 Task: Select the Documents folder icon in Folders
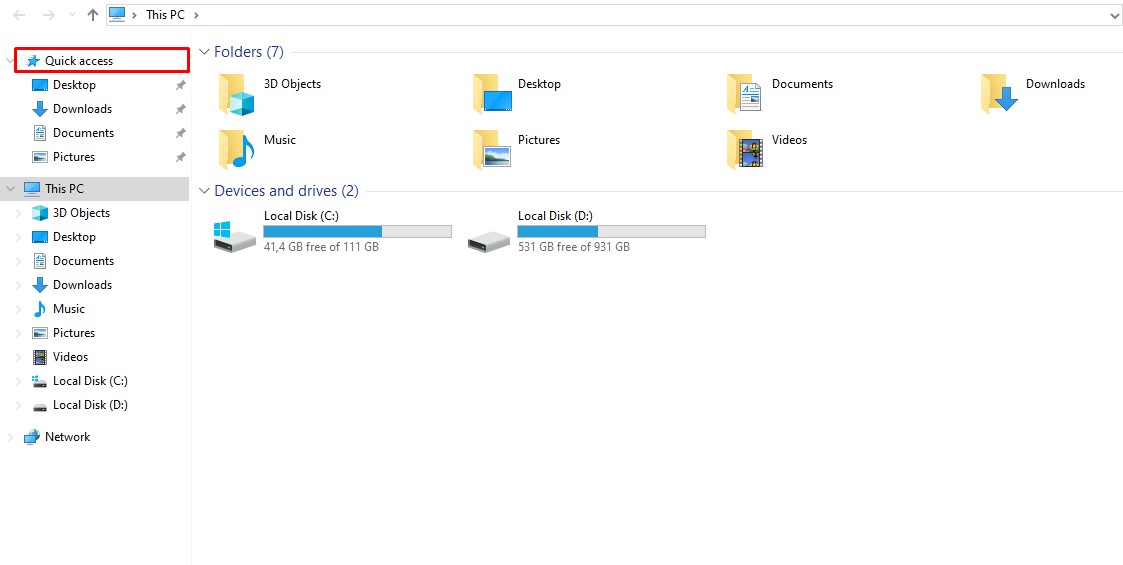pos(745,94)
